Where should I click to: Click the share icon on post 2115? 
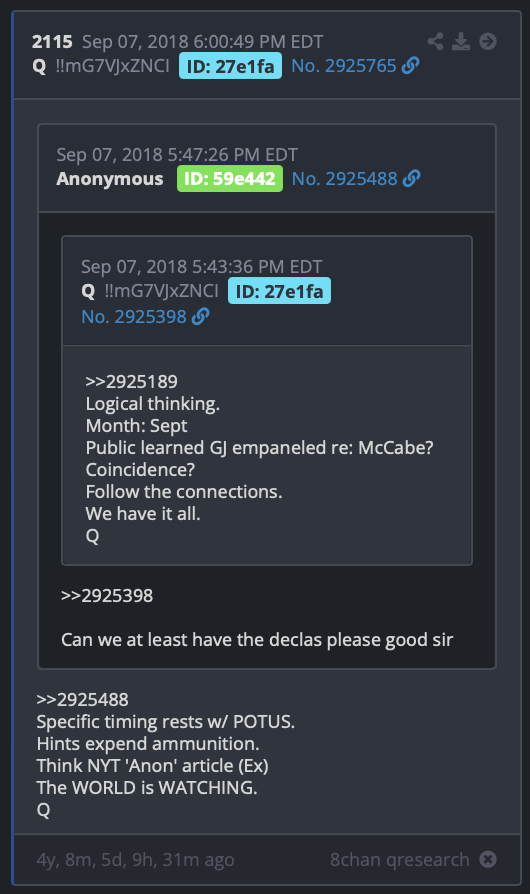point(435,41)
